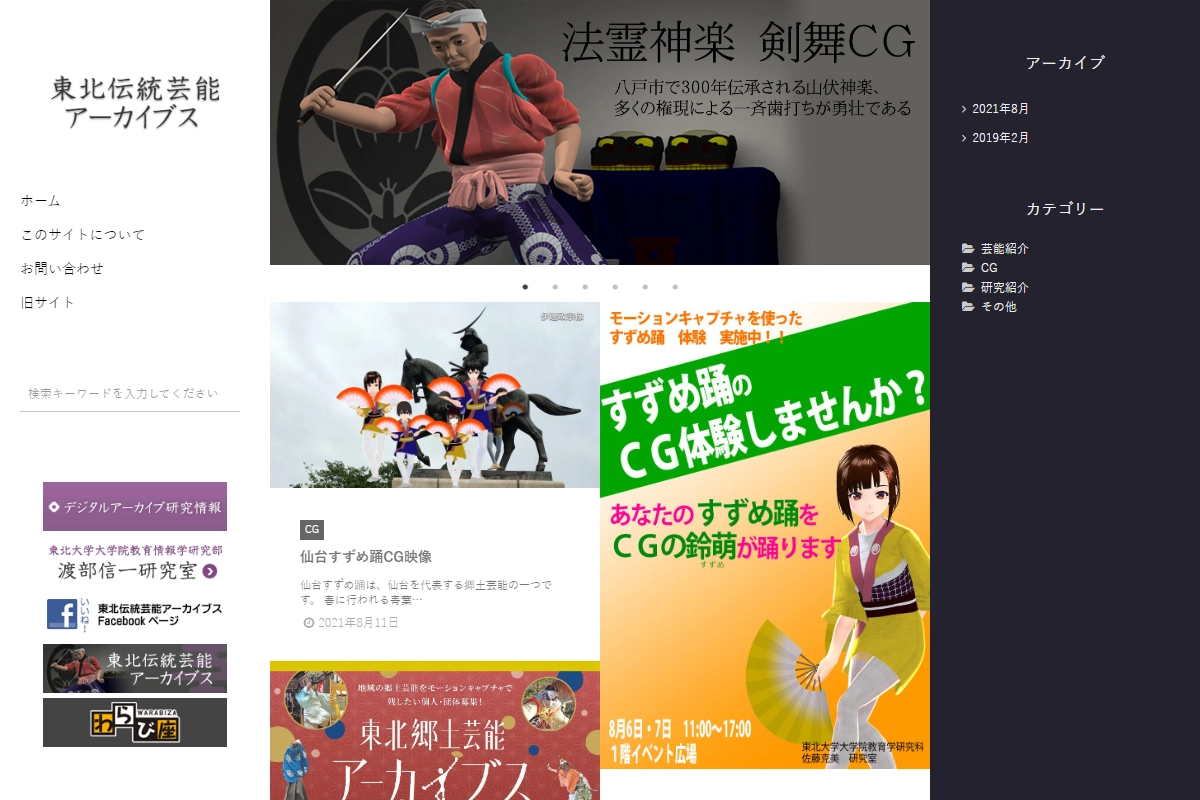1200x800 pixels.
Task: Click the CG tag on the post
Action: point(312,530)
